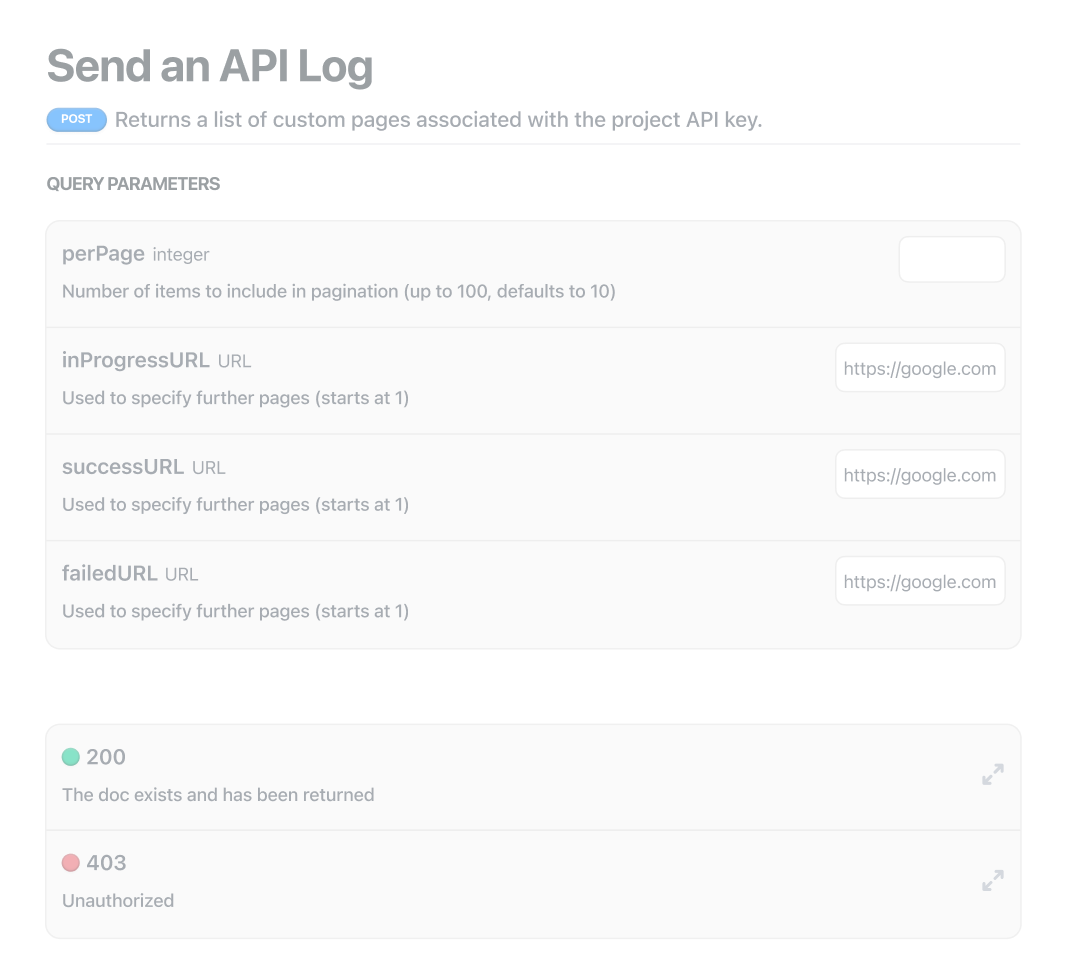The height and width of the screenshot is (971, 1065).
Task: Click the QUERY PARAMETERS section heading
Action: (x=133, y=184)
